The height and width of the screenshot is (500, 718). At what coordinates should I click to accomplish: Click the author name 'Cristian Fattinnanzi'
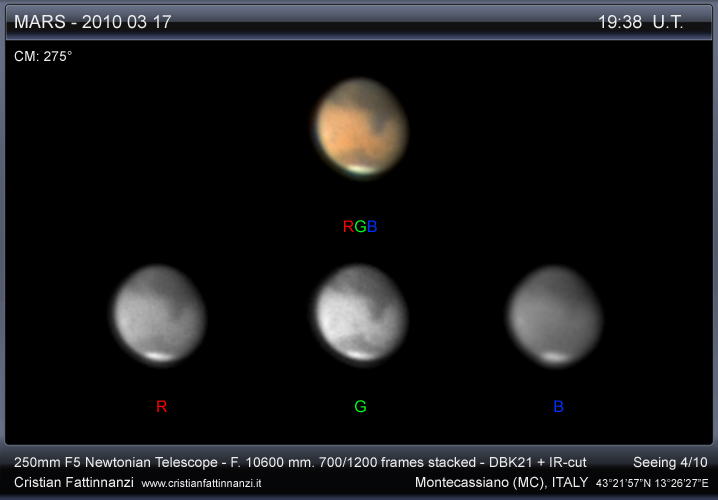pyautogui.click(x=74, y=482)
